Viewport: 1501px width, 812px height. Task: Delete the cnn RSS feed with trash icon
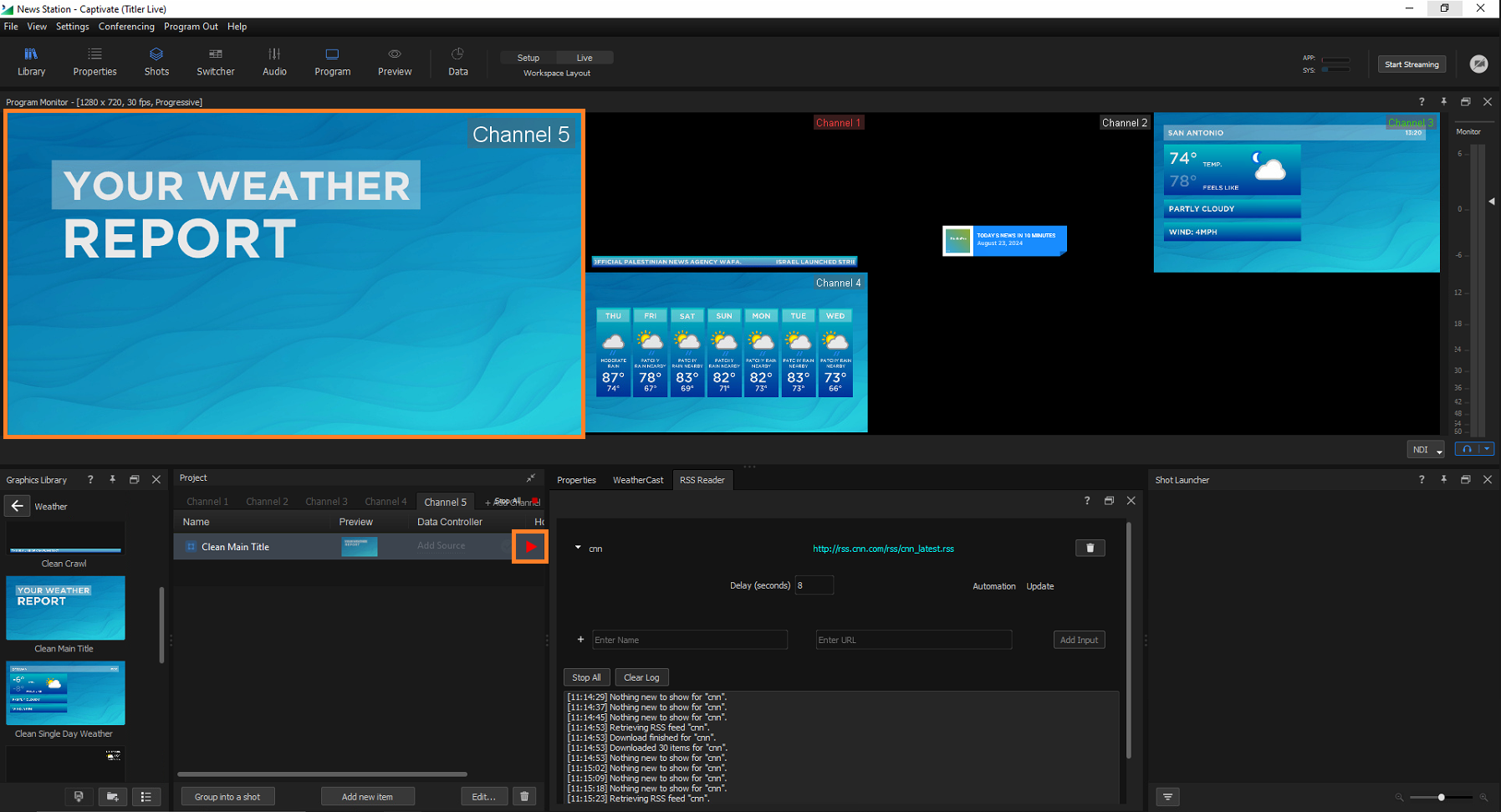pyautogui.click(x=1090, y=548)
